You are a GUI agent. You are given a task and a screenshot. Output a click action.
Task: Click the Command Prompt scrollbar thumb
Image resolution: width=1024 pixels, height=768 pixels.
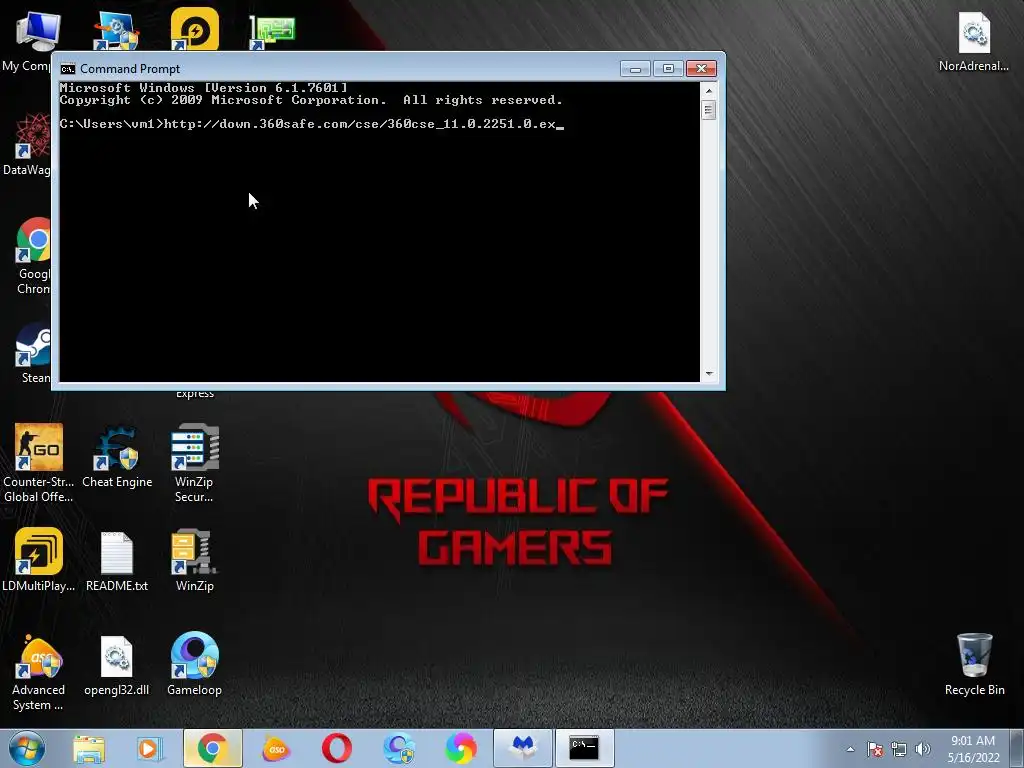pos(709,110)
